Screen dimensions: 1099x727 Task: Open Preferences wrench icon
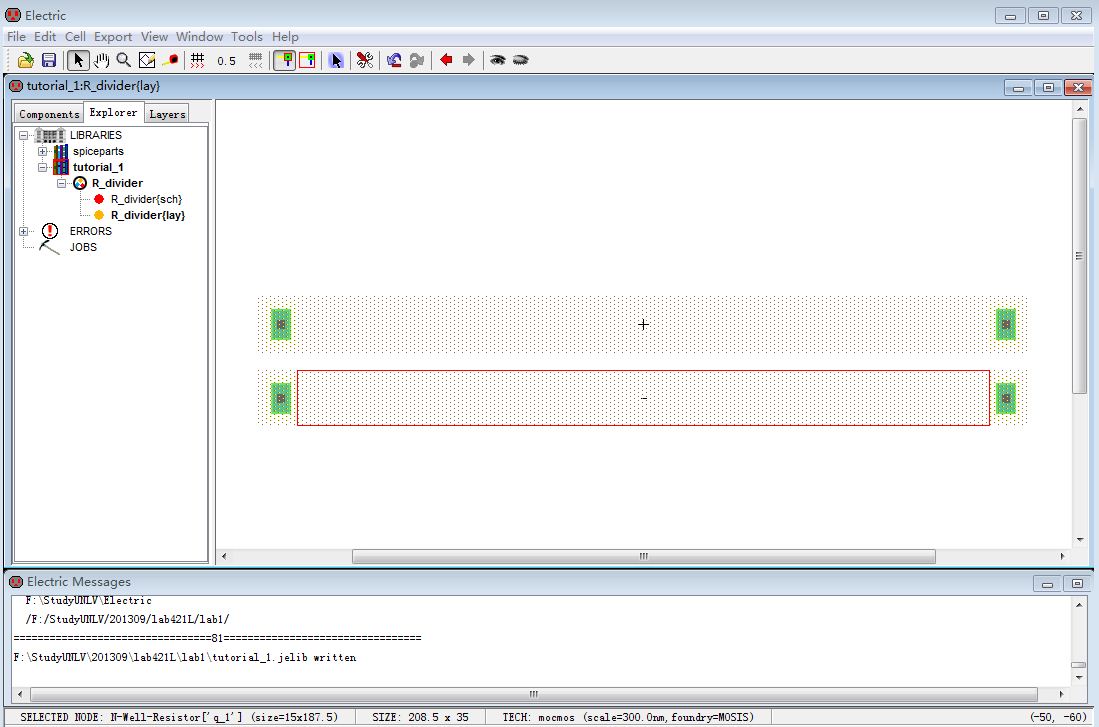[365, 60]
